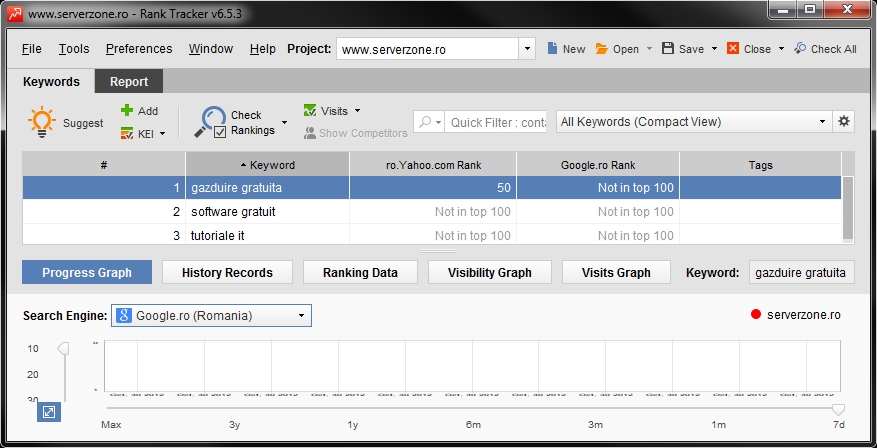Click the time range slider handle at 7d
877x448 pixels.
[838, 409]
